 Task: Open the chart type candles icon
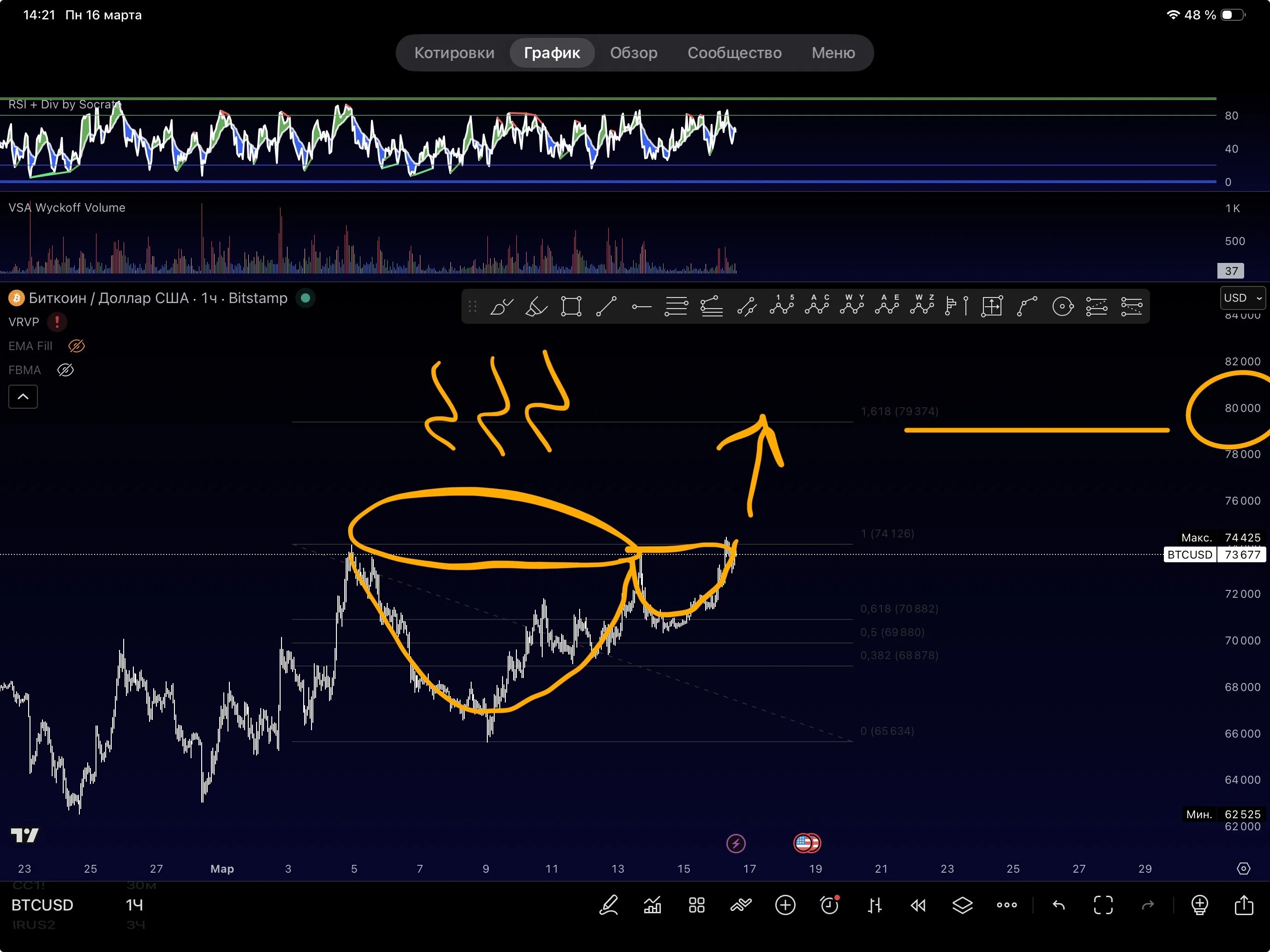tap(875, 905)
